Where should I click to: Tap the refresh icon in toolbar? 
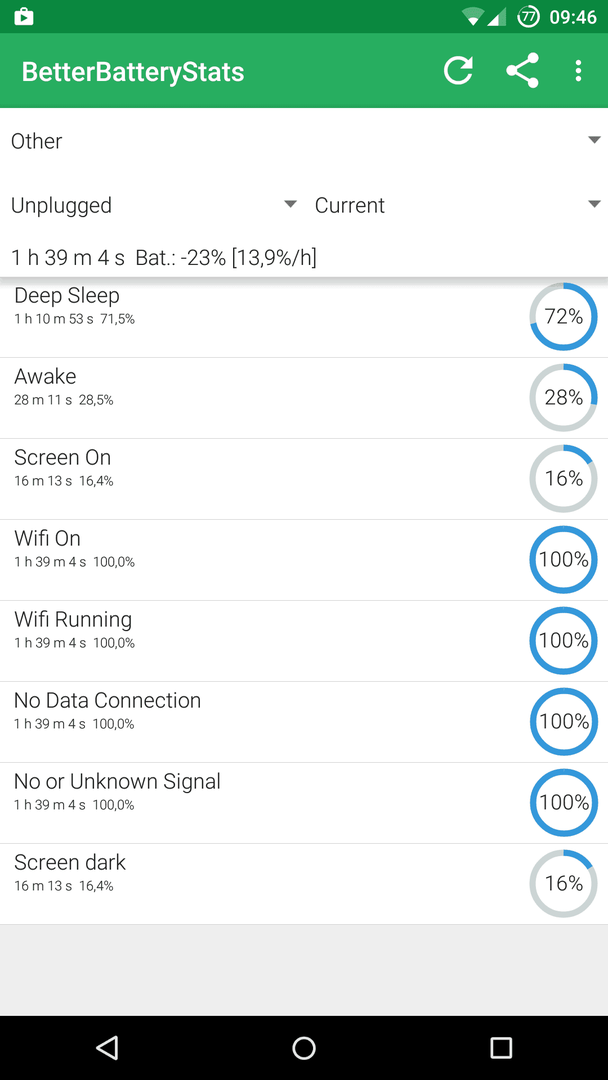point(458,71)
